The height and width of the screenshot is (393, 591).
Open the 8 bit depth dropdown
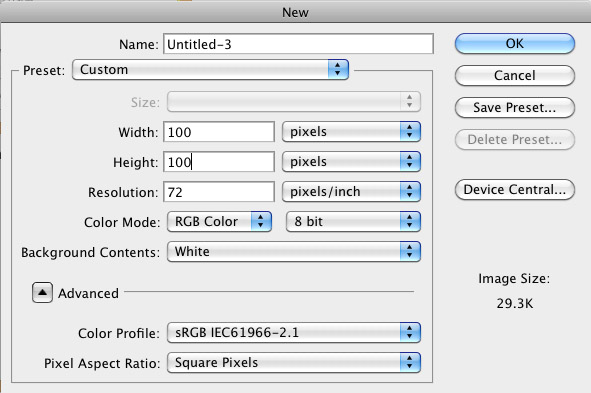point(353,222)
